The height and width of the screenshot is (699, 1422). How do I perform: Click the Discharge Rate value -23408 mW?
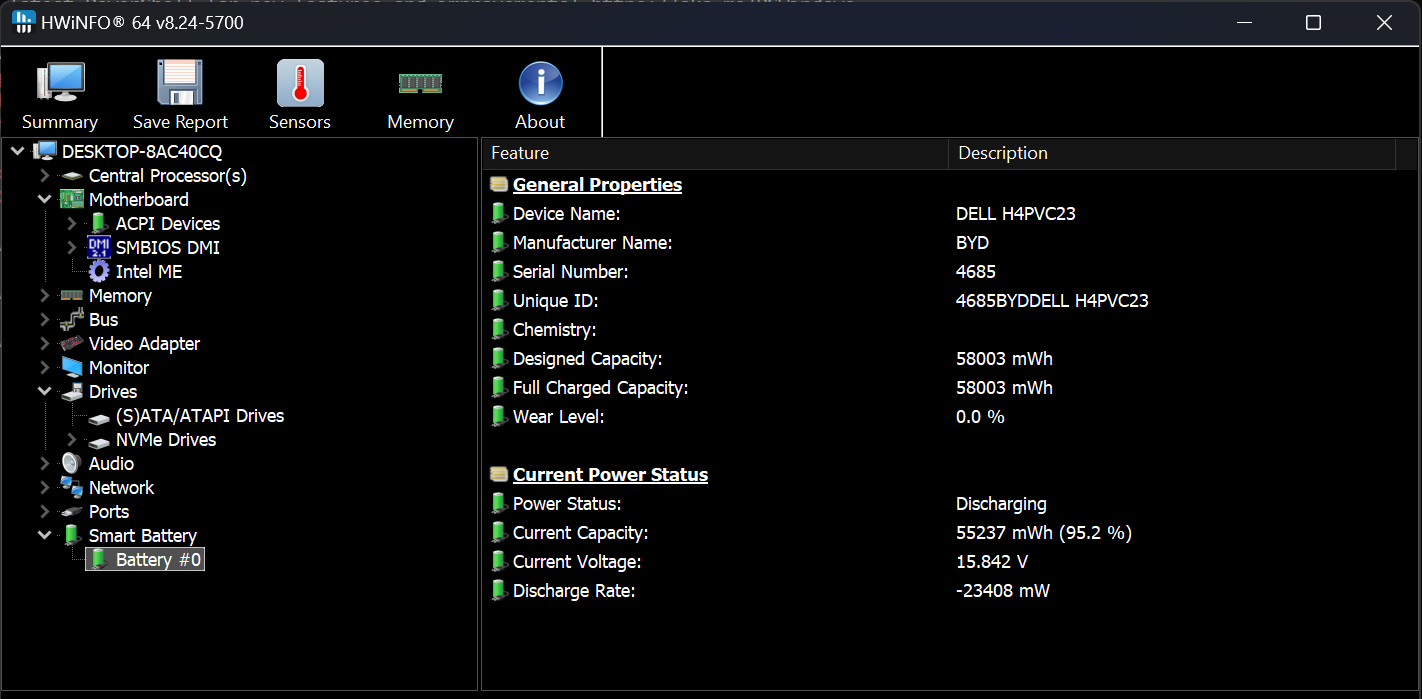(x=1003, y=591)
